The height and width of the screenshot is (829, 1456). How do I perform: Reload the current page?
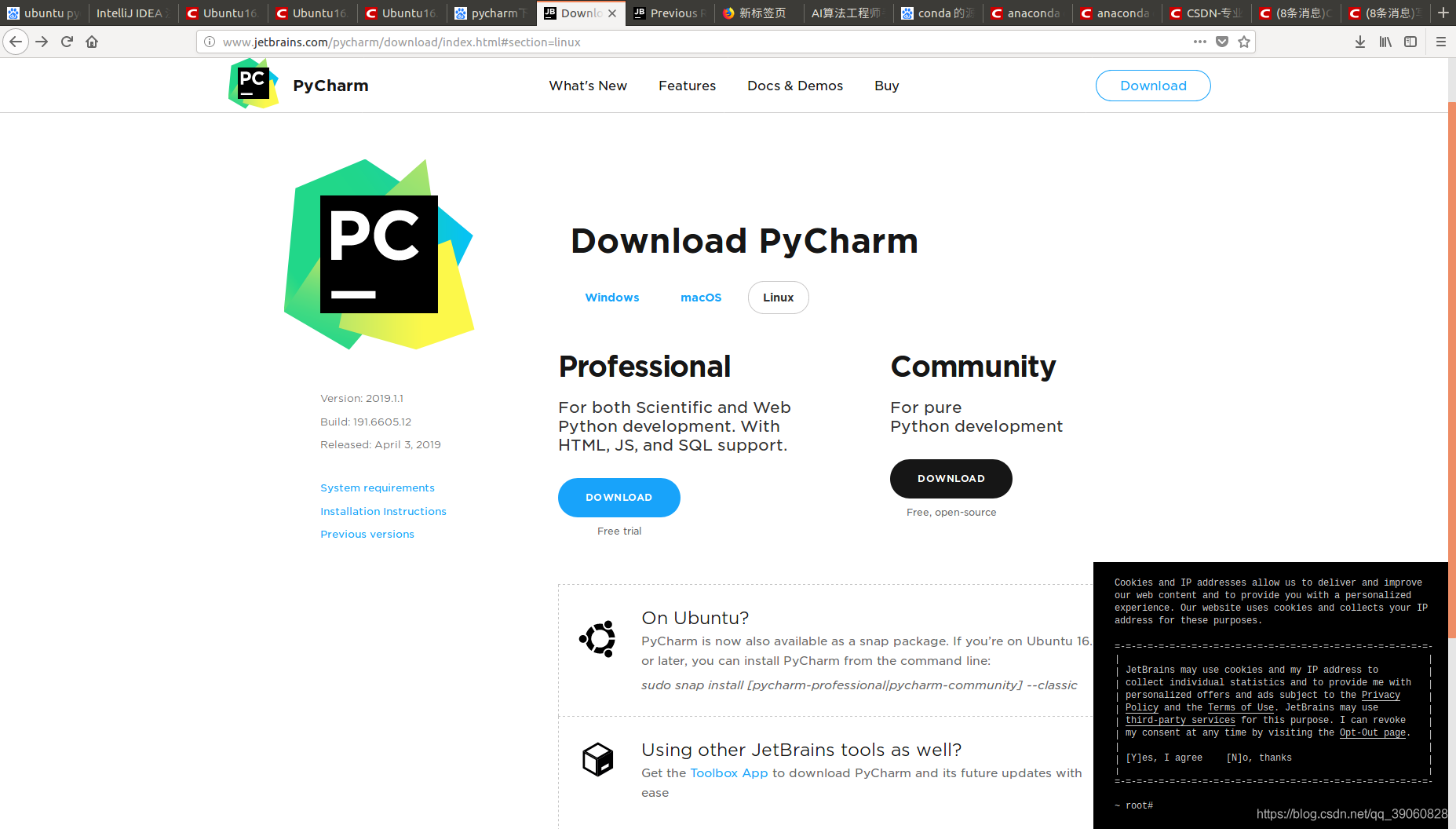coord(67,42)
